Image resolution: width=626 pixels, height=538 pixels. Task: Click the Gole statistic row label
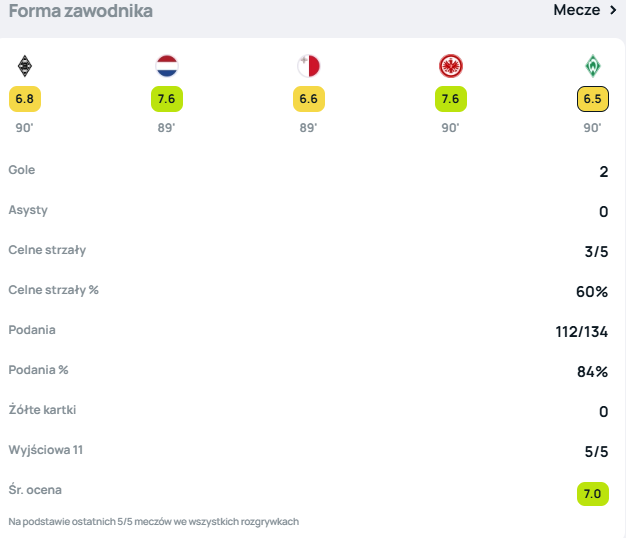(22, 170)
